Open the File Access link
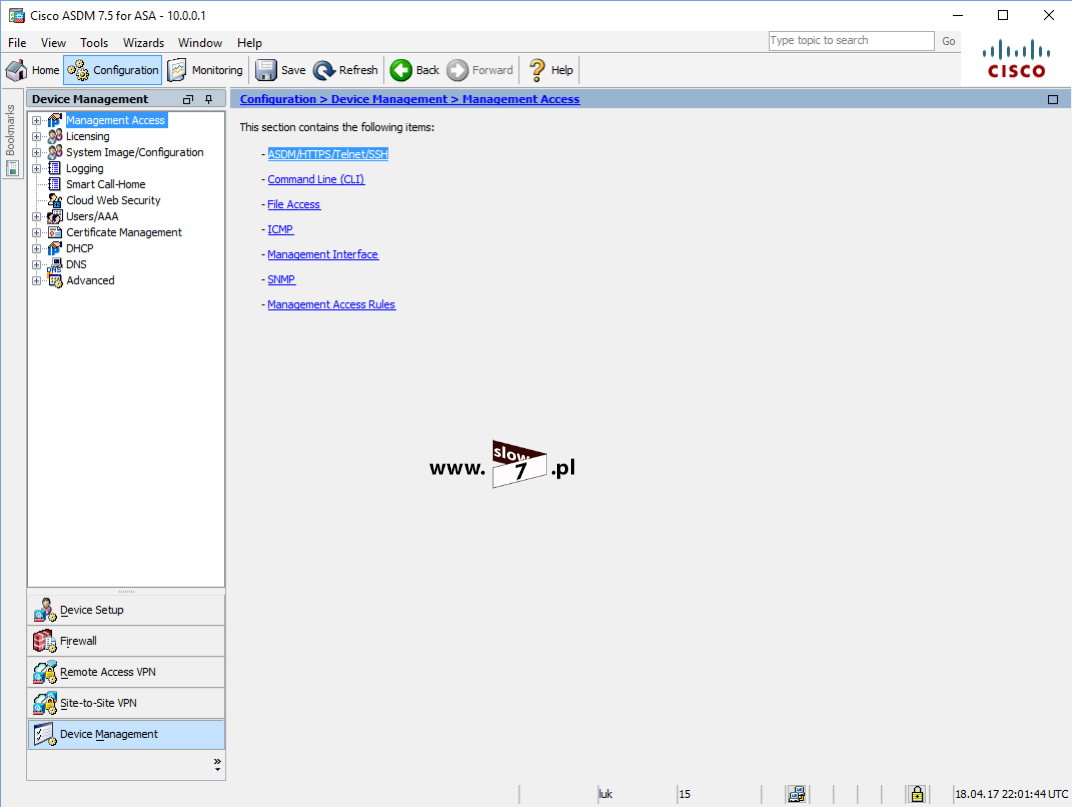1072x807 pixels. pyautogui.click(x=293, y=204)
